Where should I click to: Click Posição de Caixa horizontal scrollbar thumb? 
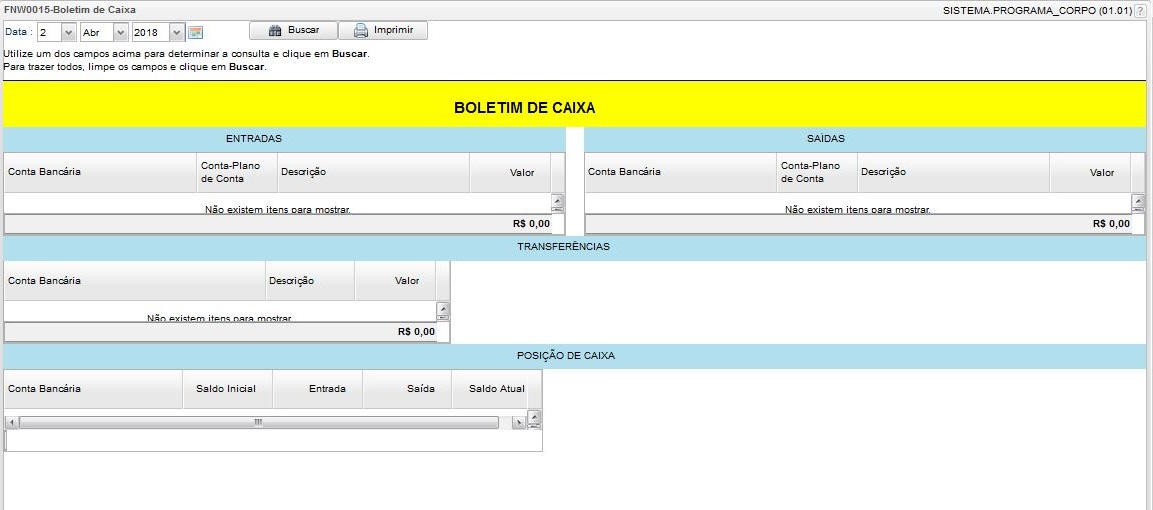pyautogui.click(x=258, y=423)
